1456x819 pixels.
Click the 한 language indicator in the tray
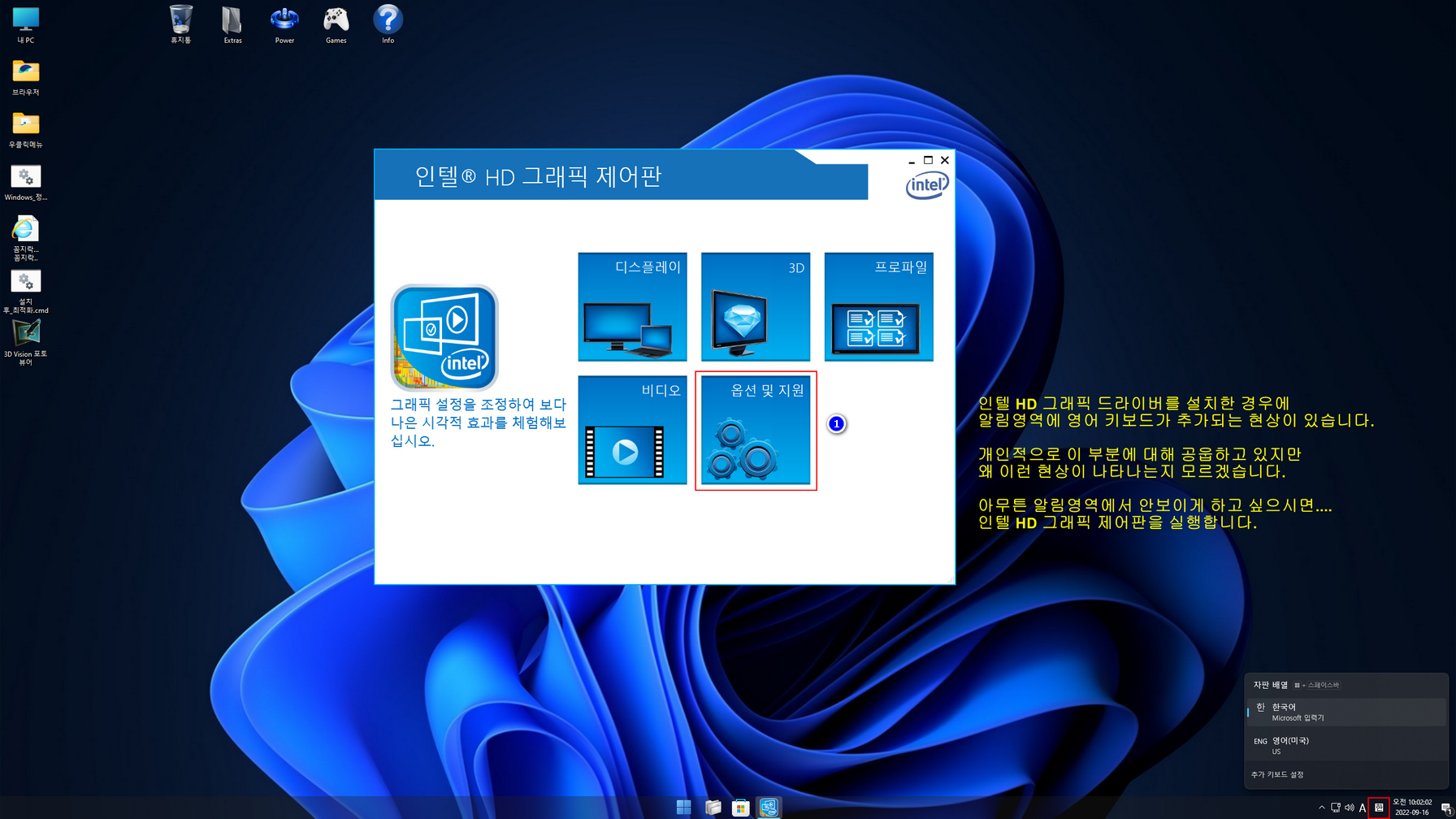pos(1379,808)
